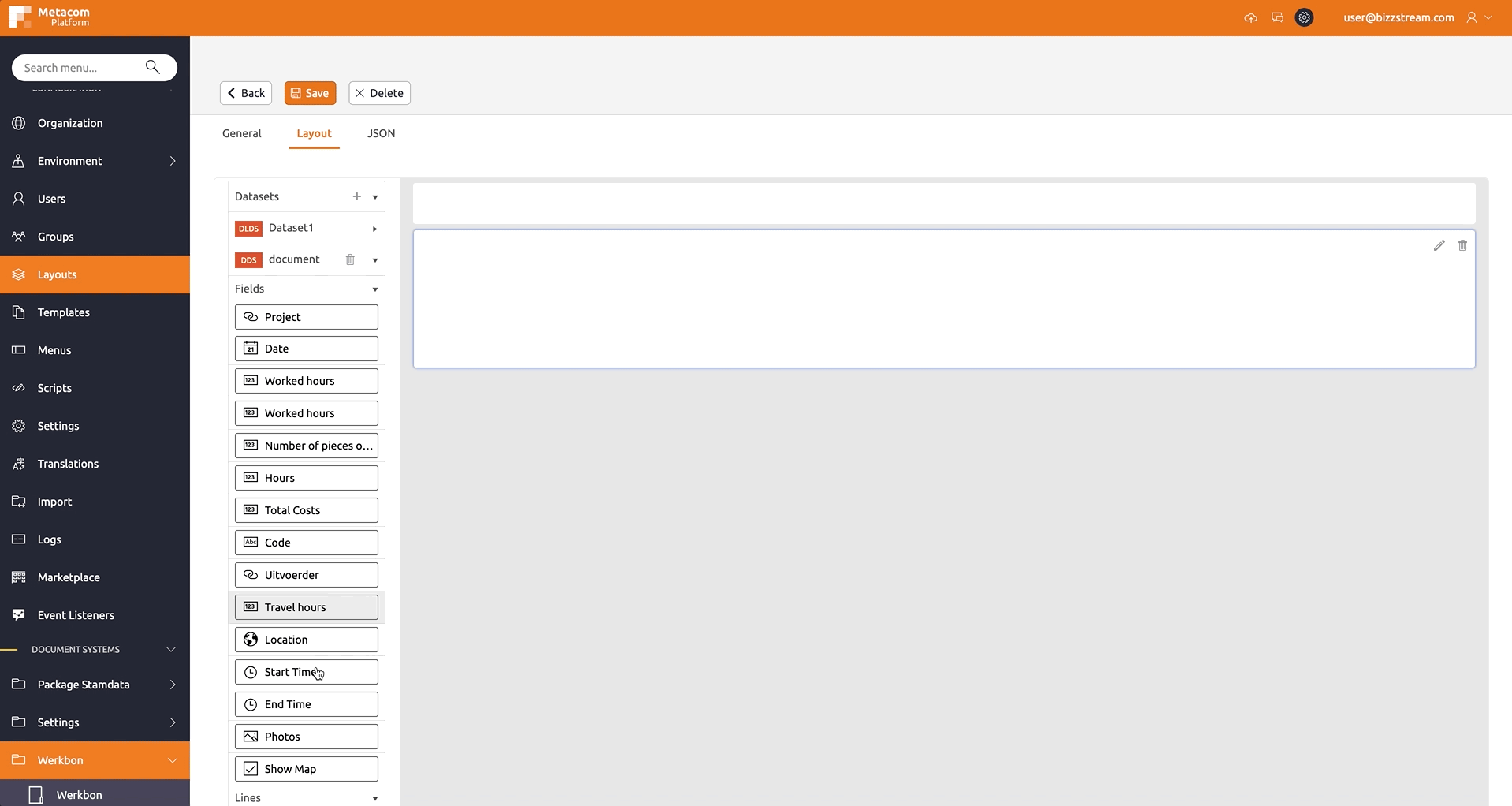This screenshot has width=1512, height=806.
Task: Click the DDS badge of document
Action: click(x=248, y=260)
